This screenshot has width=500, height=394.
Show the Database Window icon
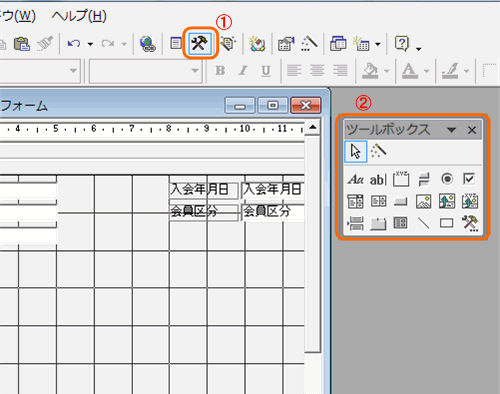(x=338, y=43)
